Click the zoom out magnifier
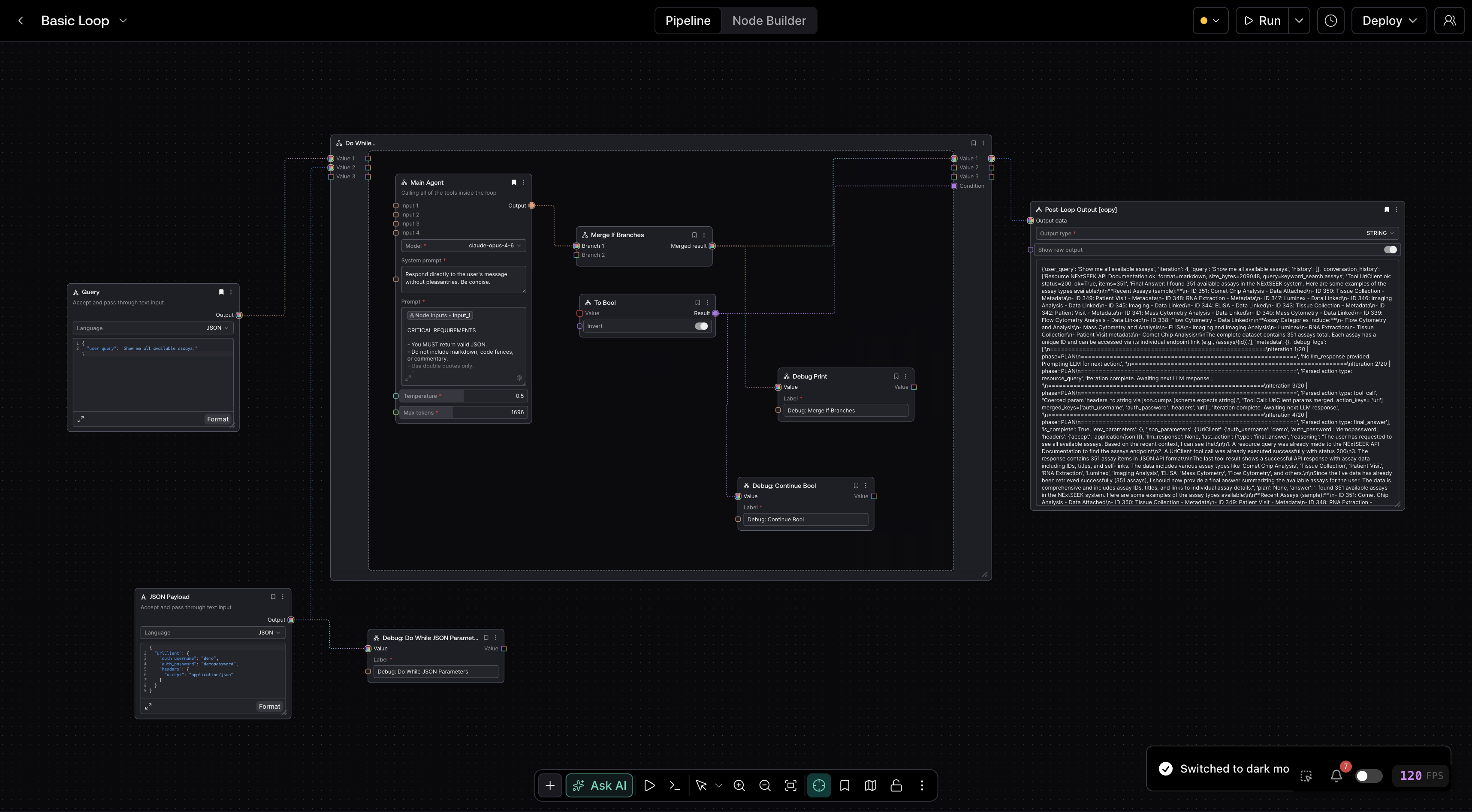 765,785
